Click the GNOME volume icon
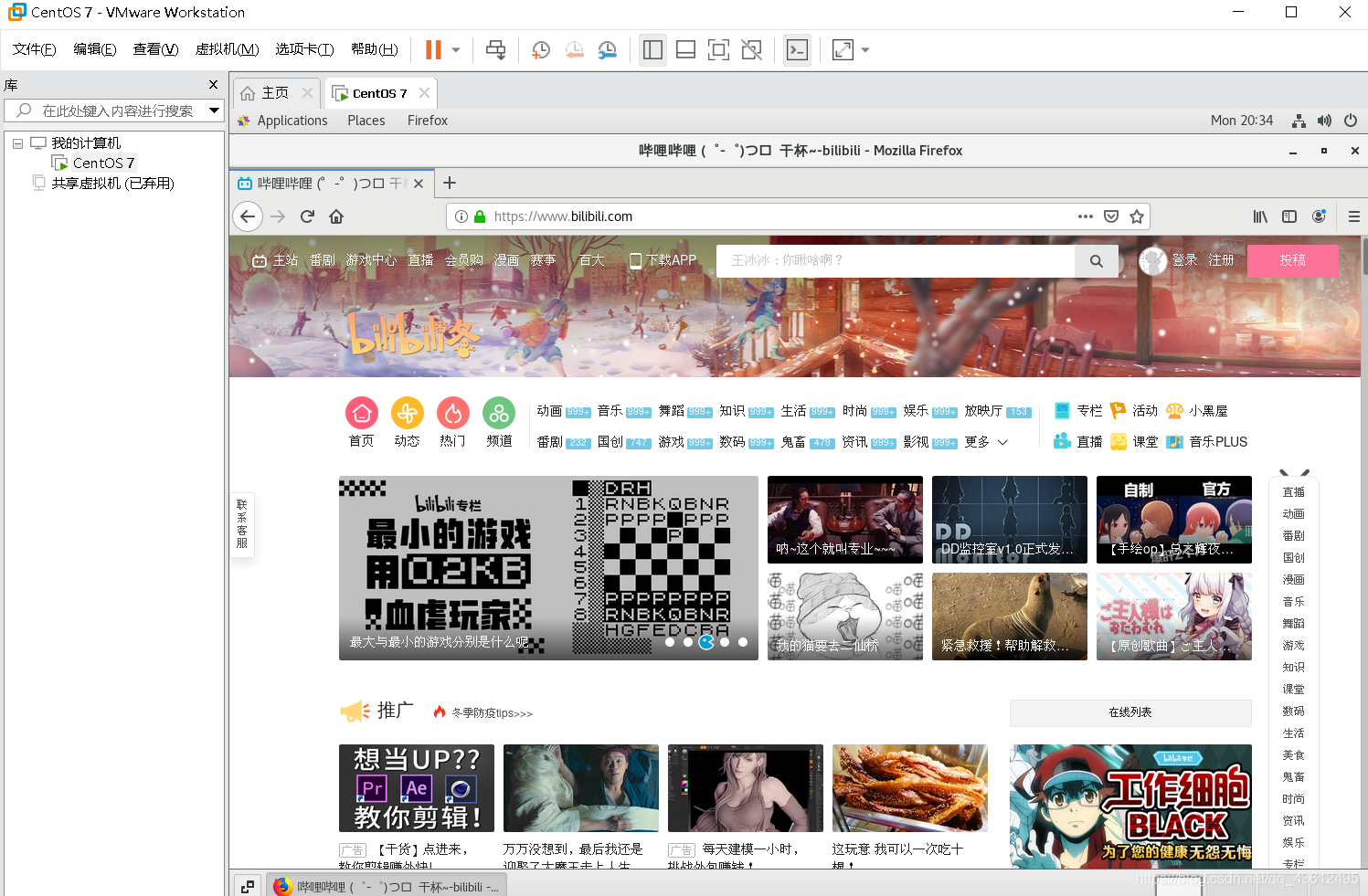1368x896 pixels. (1324, 121)
